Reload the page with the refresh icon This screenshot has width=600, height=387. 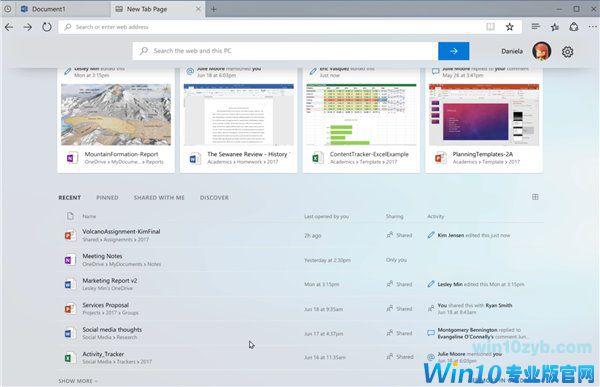pyautogui.click(x=47, y=27)
